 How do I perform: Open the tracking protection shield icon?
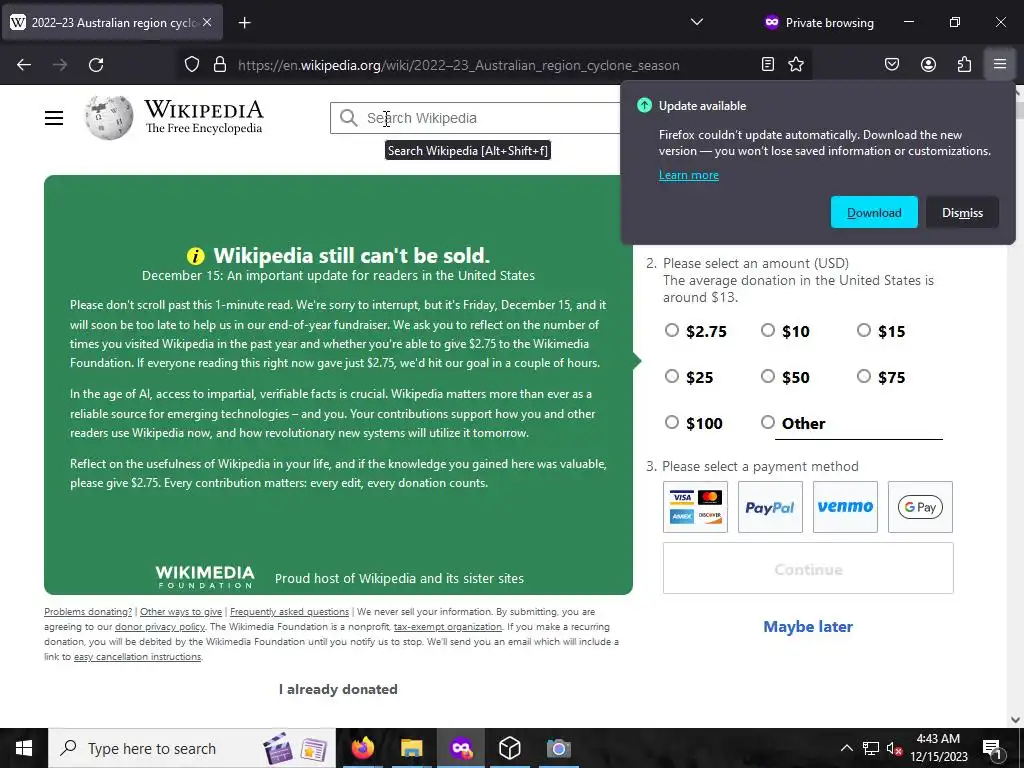click(x=191, y=65)
